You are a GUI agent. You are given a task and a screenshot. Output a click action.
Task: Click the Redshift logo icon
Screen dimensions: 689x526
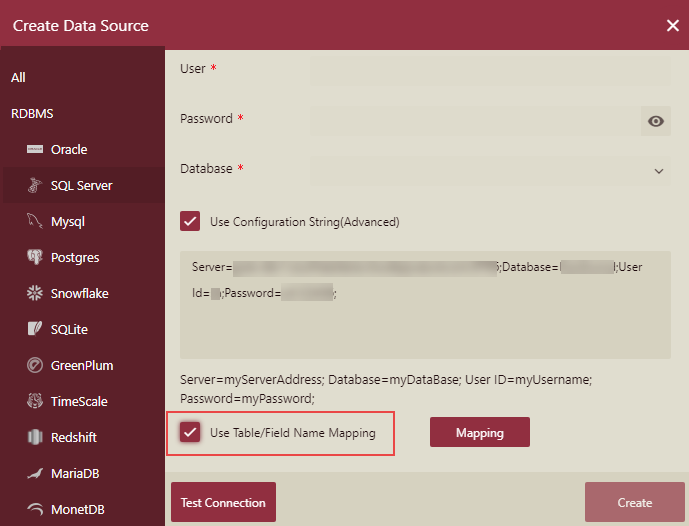35,437
